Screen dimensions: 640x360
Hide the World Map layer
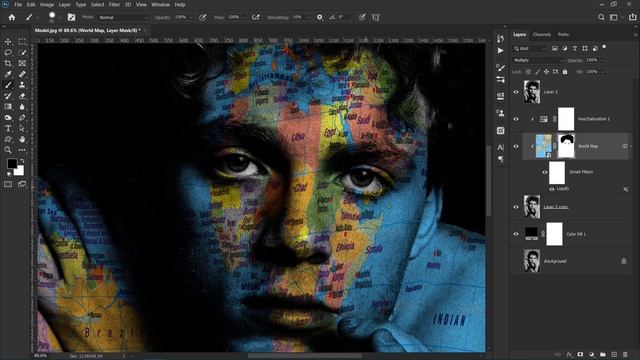[516, 146]
